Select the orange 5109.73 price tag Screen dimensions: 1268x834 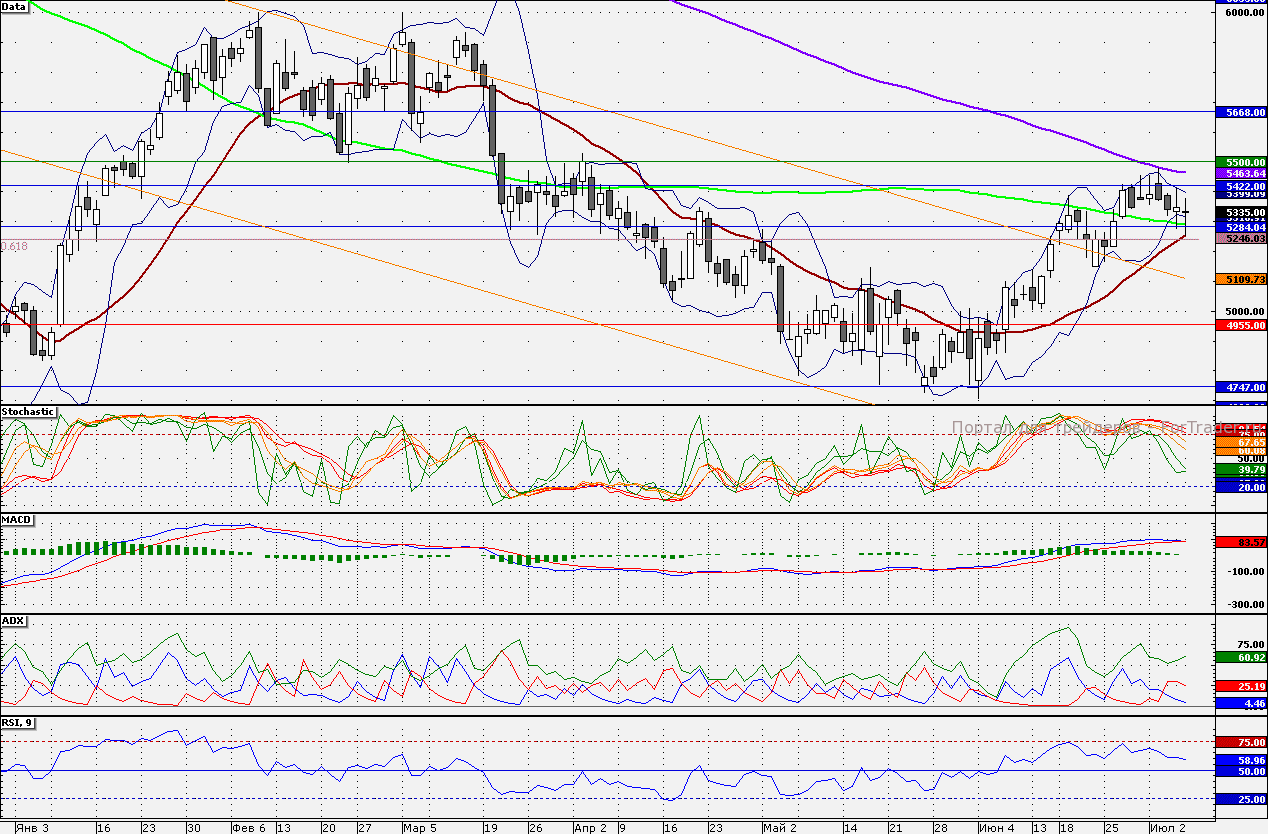click(x=1241, y=279)
